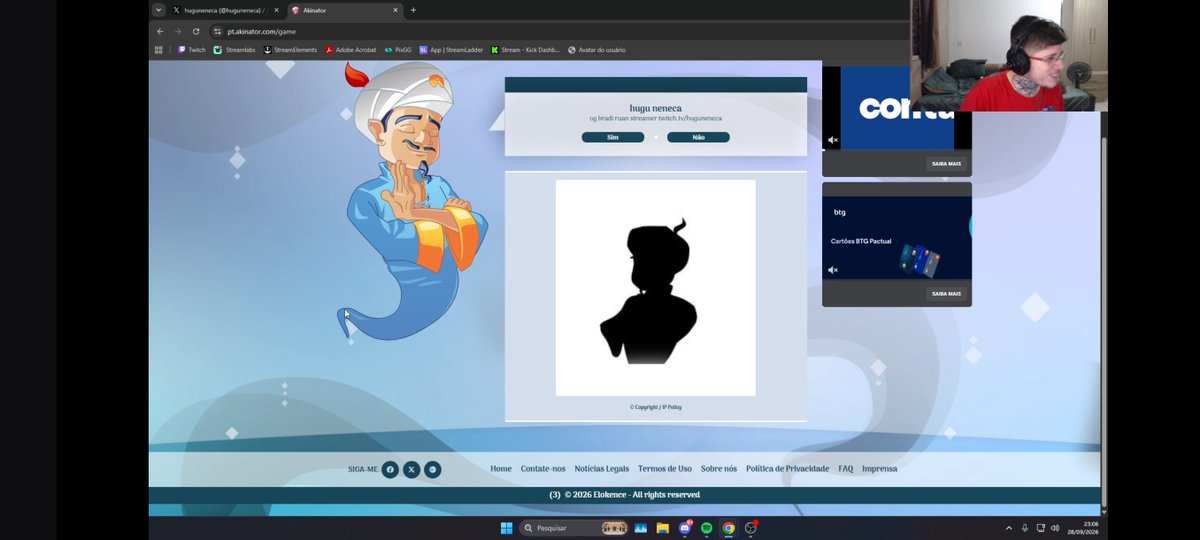Close the Akinator tab
Screen dimensions: 1200x540
395,10
